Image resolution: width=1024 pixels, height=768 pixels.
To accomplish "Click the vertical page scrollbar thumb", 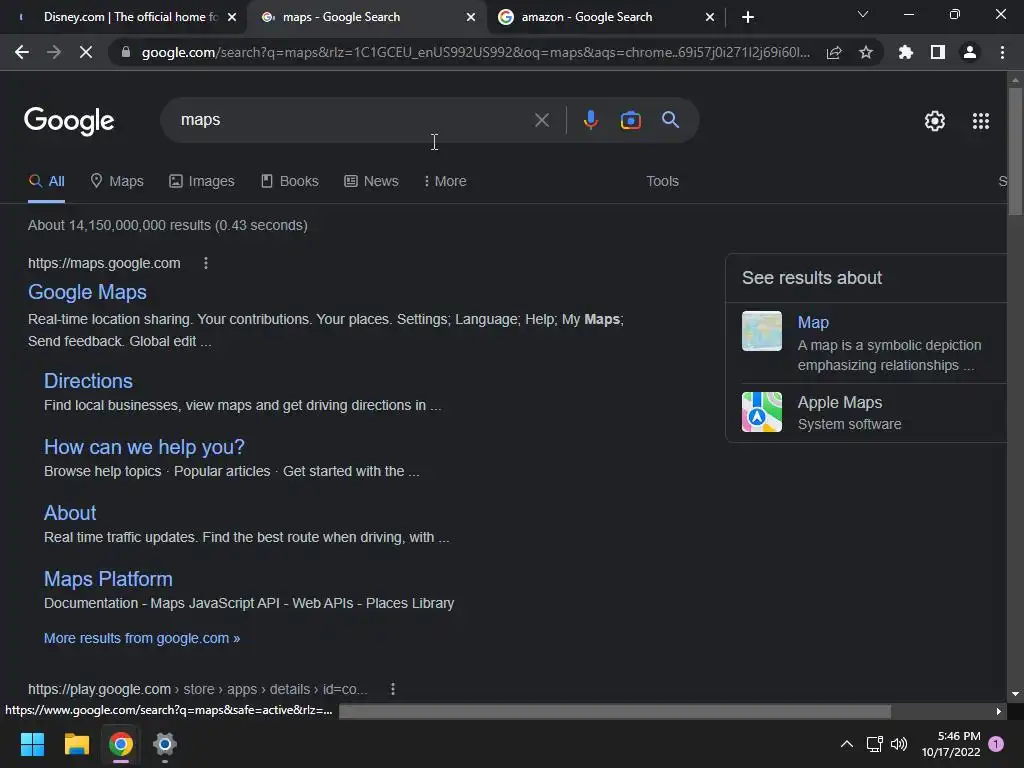I will pos(1015,151).
